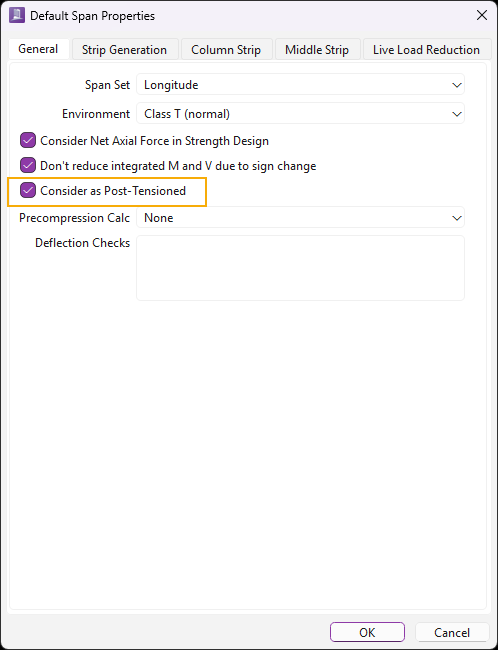This screenshot has height=650, width=498.
Task: Confirm with the OK button
Action: point(367,633)
